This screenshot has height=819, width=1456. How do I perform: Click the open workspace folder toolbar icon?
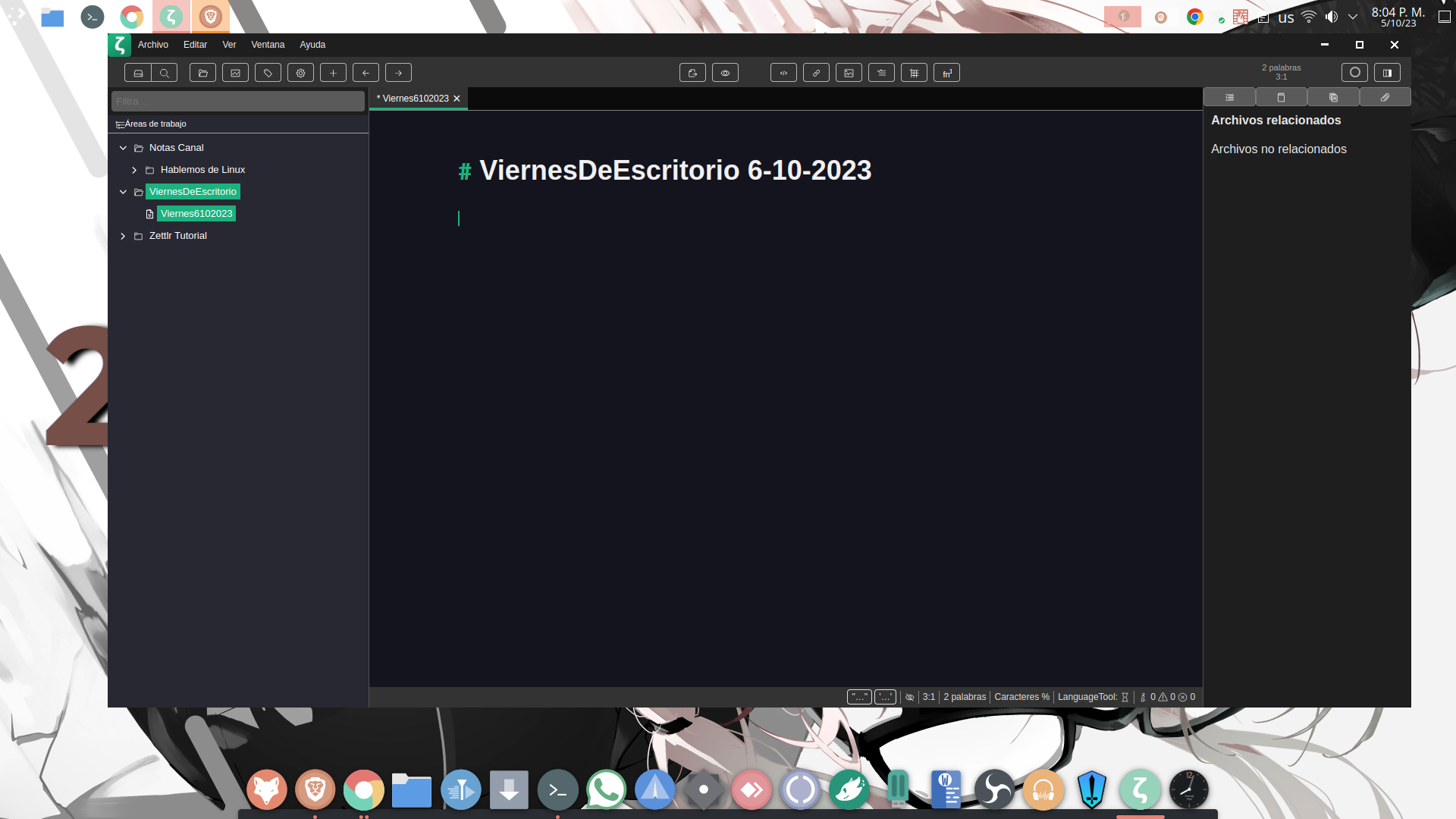click(202, 73)
